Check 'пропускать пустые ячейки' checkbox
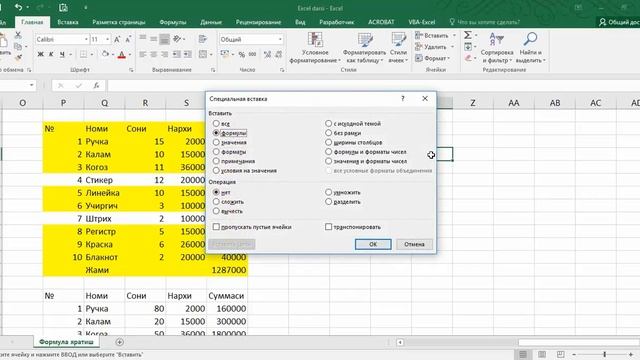The width and height of the screenshot is (640, 360). tap(216, 227)
